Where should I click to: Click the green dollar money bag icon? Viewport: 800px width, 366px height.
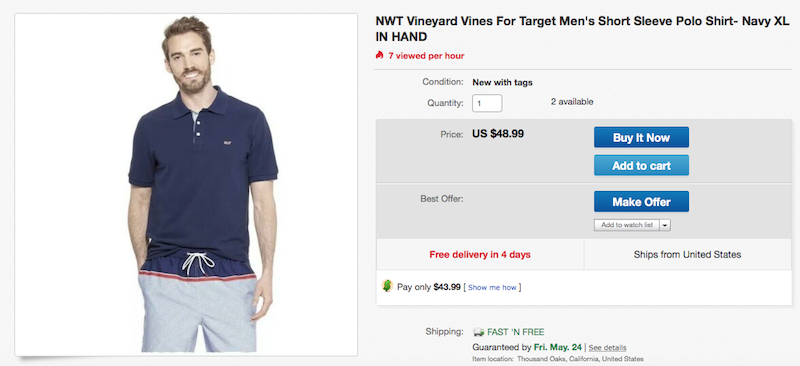[387, 286]
